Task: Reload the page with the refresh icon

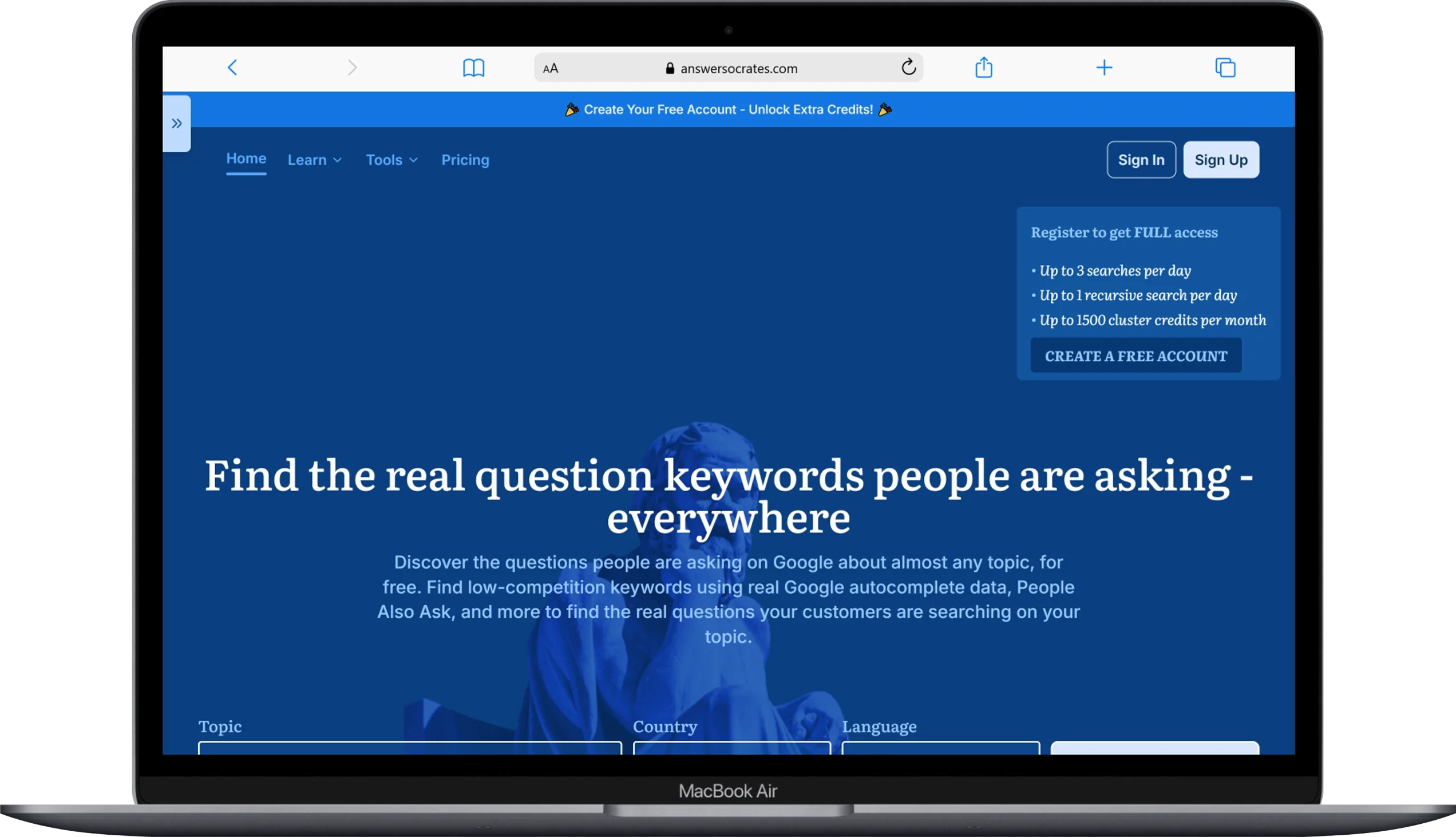Action: click(x=908, y=67)
